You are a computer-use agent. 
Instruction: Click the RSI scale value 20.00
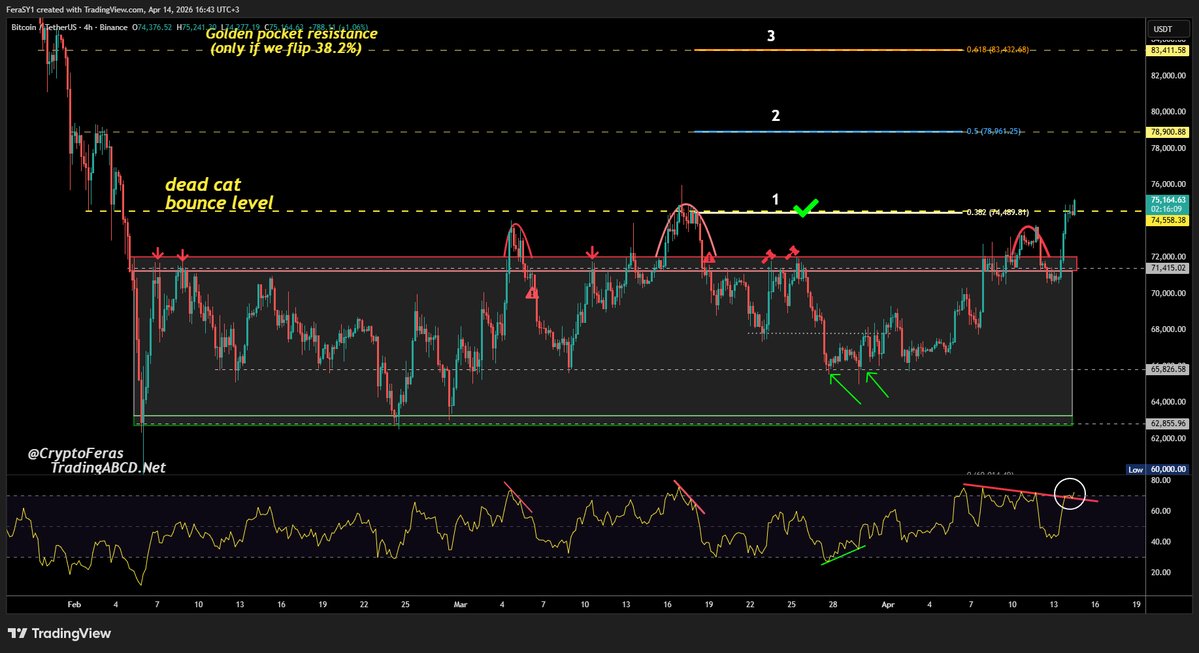point(1161,572)
